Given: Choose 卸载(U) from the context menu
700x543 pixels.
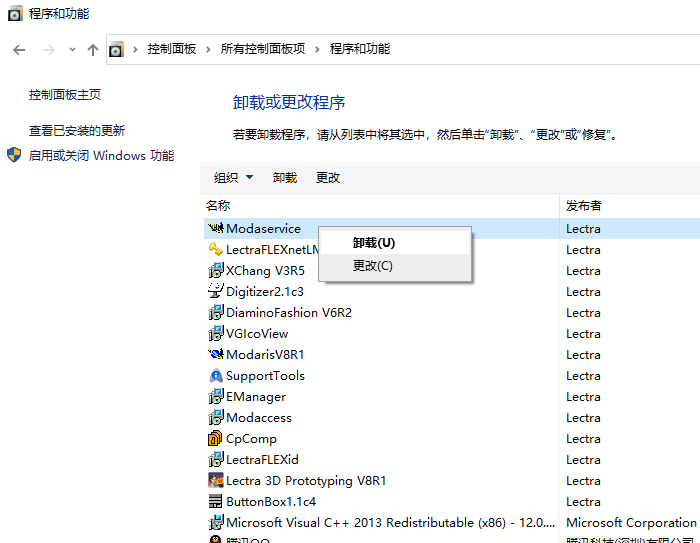Looking at the screenshot, I should [395, 243].
